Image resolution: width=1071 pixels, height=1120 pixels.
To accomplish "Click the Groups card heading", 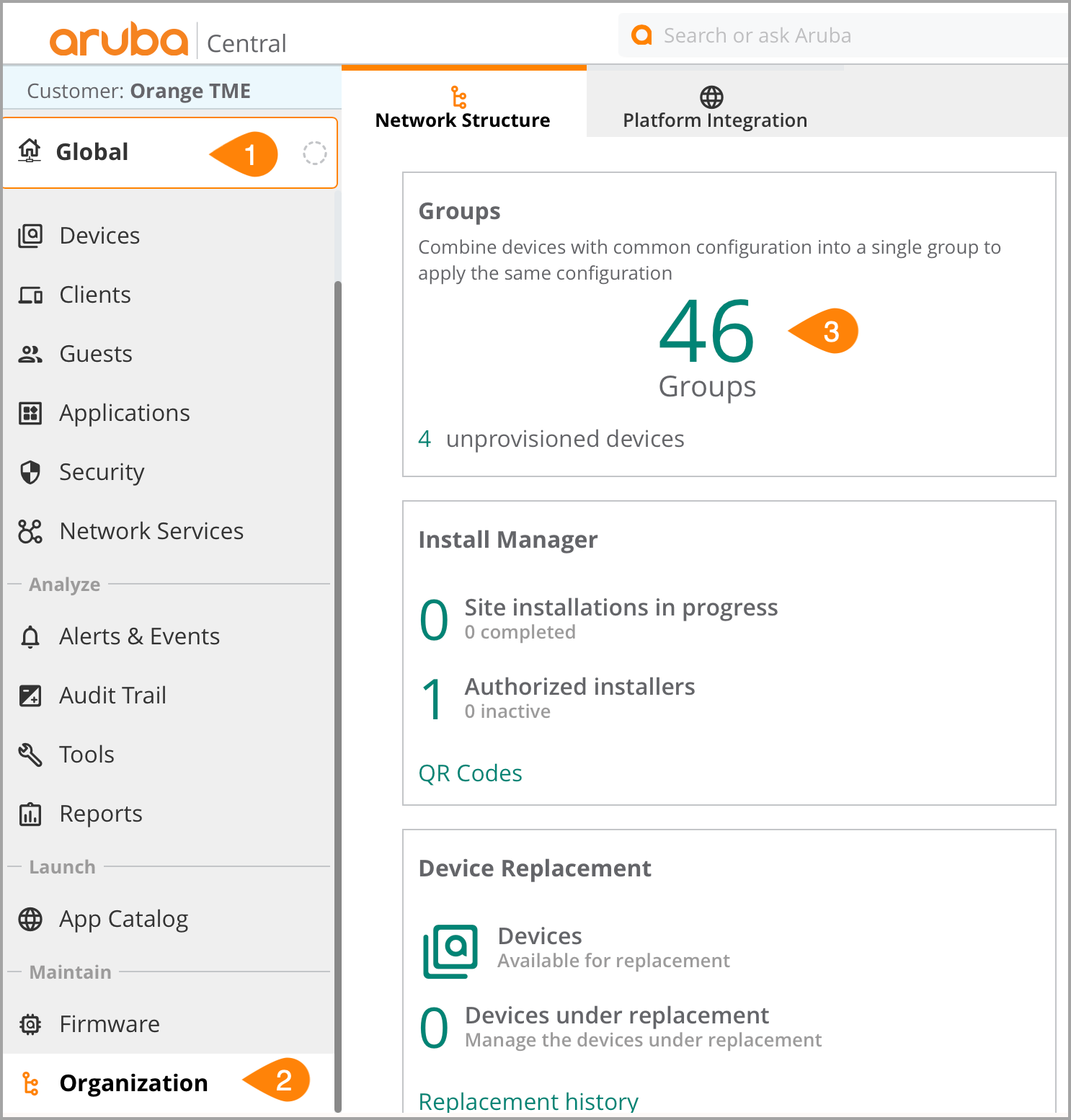I will point(459,211).
